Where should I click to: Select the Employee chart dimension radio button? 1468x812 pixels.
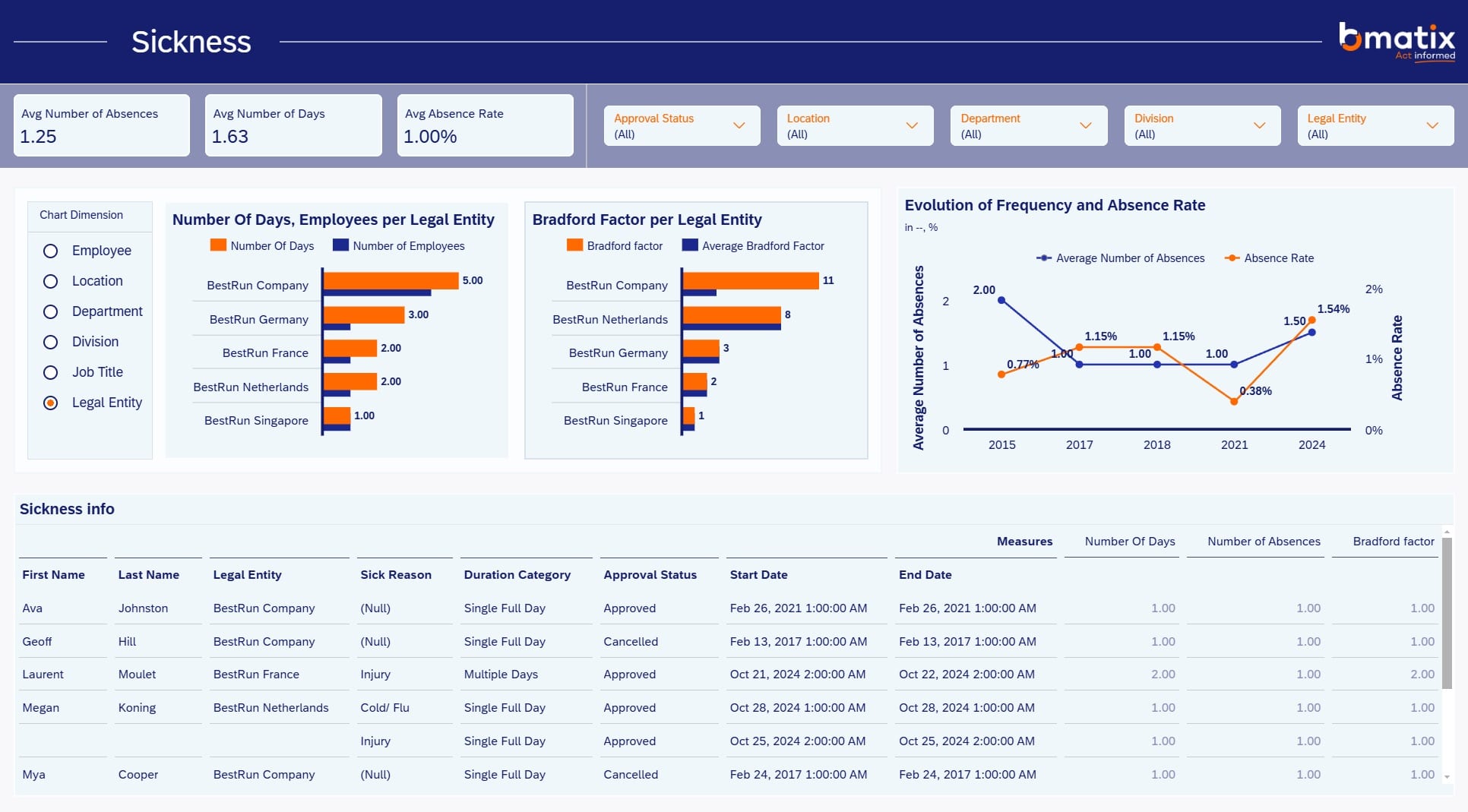[50, 251]
